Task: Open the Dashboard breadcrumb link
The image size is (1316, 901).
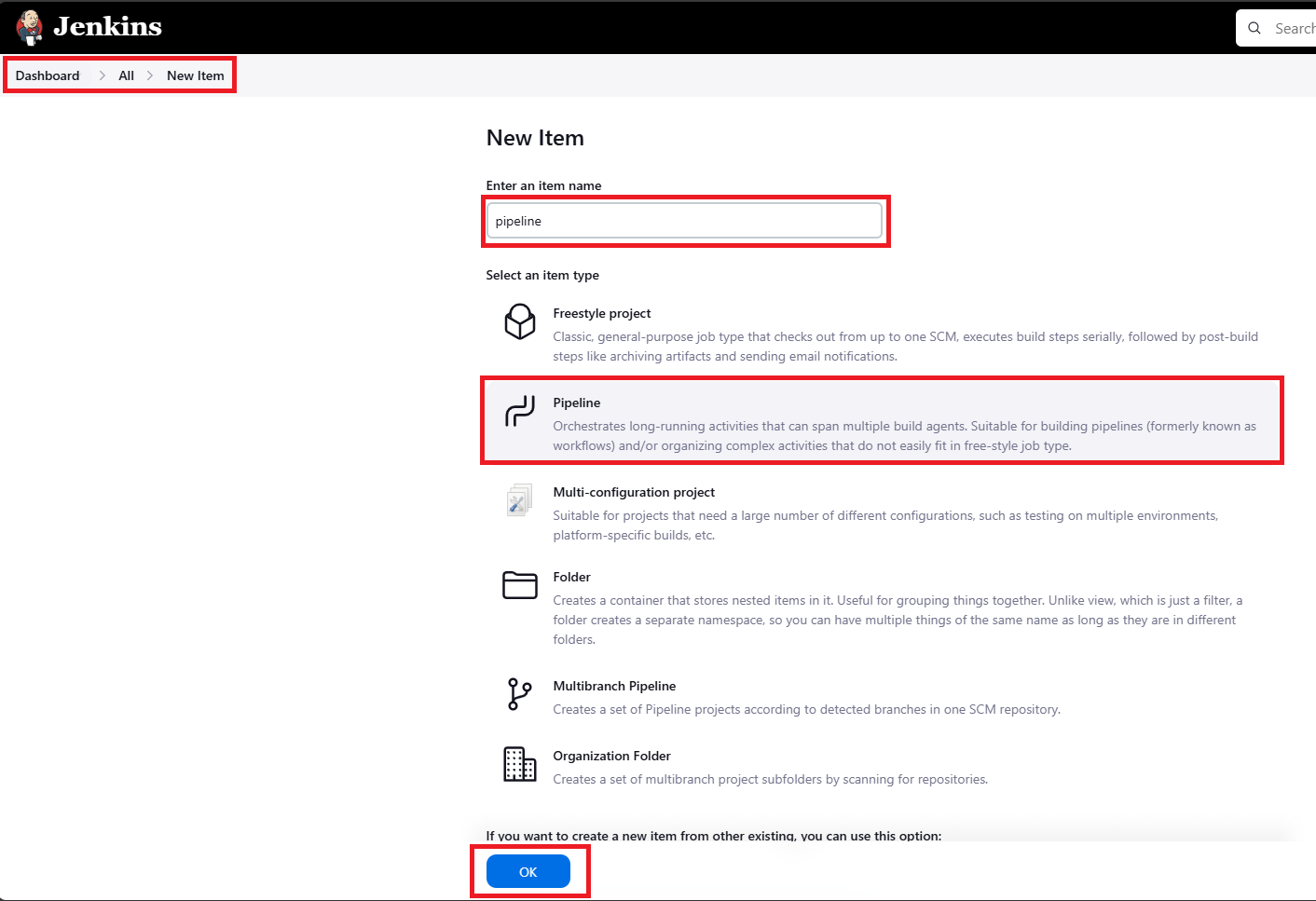Action: [x=48, y=75]
